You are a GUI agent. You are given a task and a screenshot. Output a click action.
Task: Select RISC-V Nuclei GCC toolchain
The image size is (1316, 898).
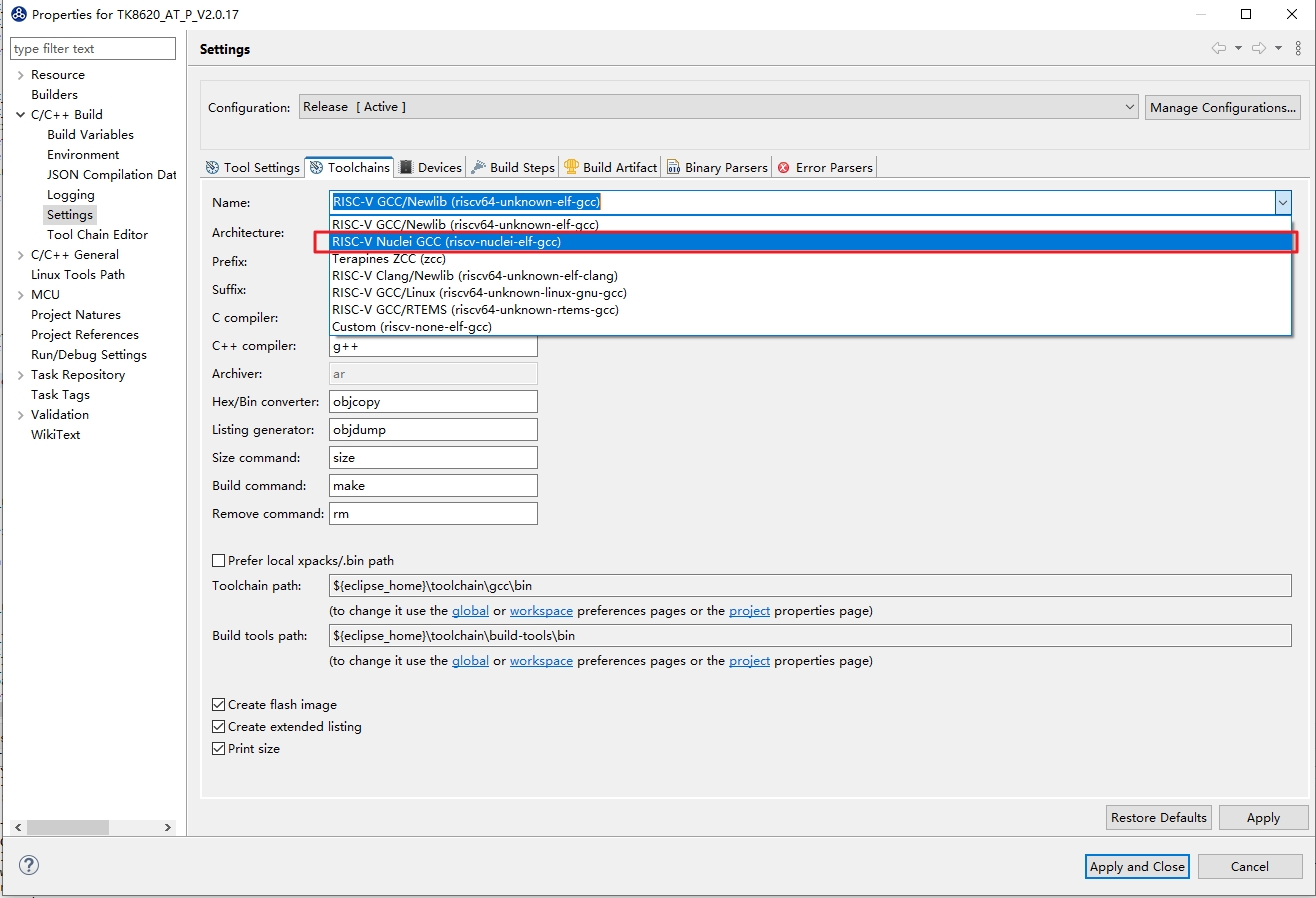[811, 242]
